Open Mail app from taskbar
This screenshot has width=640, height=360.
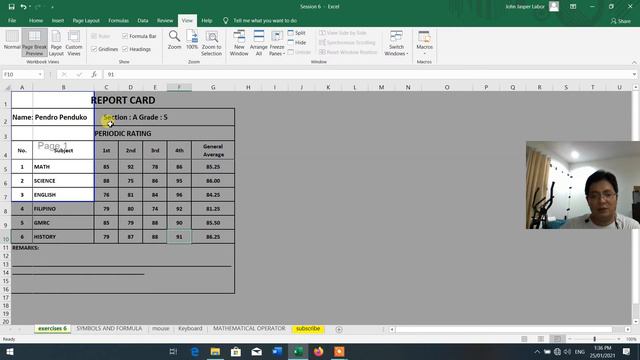tap(257, 351)
